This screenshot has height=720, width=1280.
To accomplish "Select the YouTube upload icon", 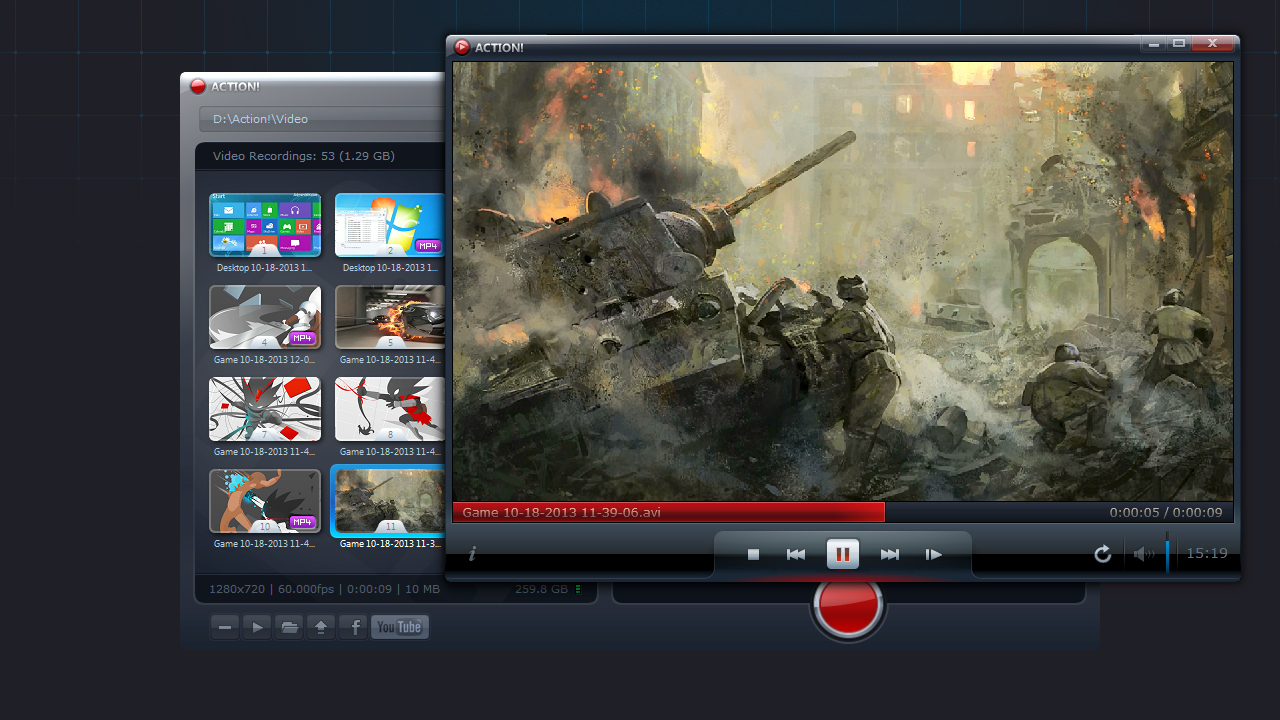I will 399,627.
